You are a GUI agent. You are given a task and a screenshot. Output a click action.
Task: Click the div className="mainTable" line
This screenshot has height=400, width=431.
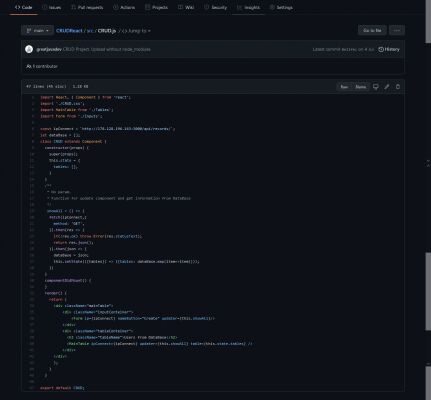[83, 306]
